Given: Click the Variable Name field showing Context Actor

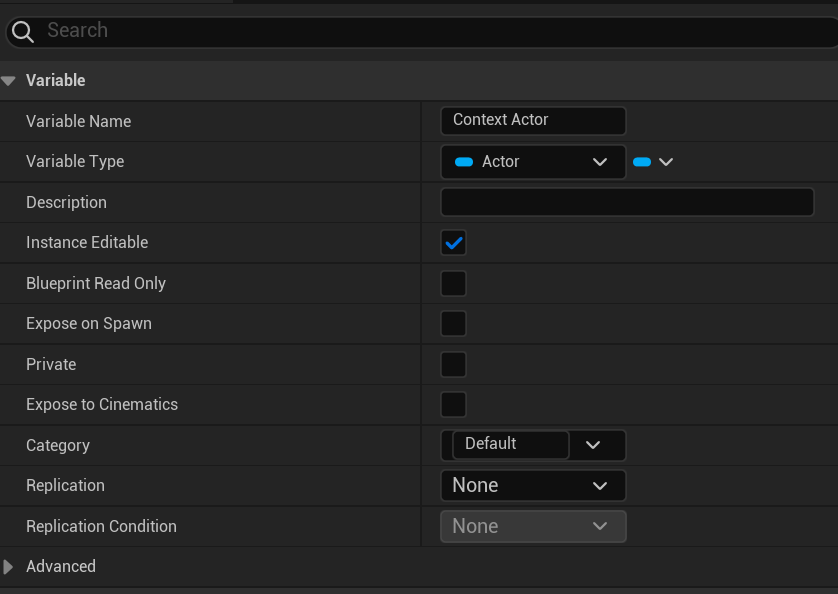Looking at the screenshot, I should click(x=533, y=120).
